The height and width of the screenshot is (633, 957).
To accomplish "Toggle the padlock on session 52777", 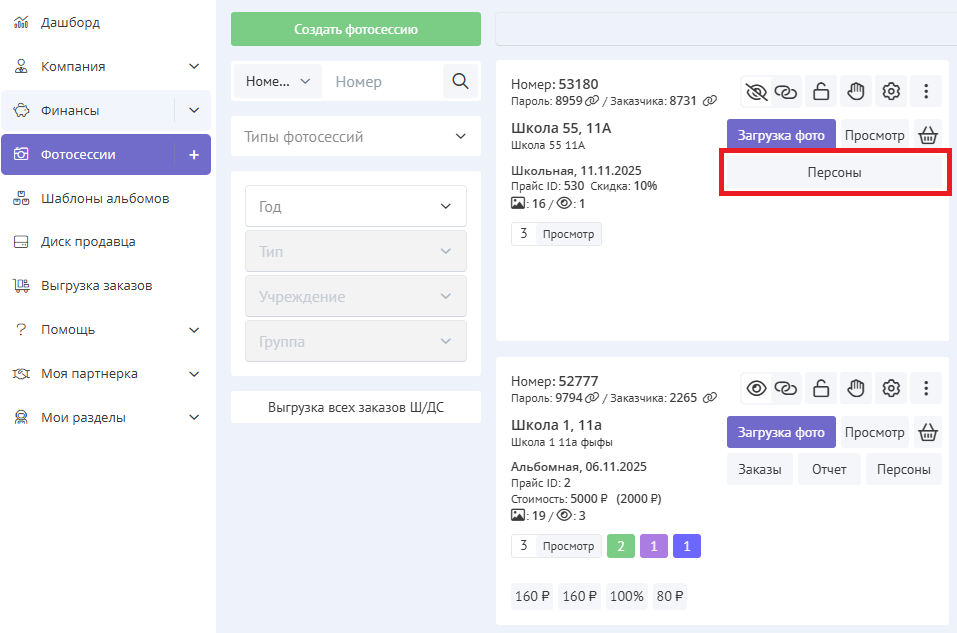I will click(x=821, y=388).
